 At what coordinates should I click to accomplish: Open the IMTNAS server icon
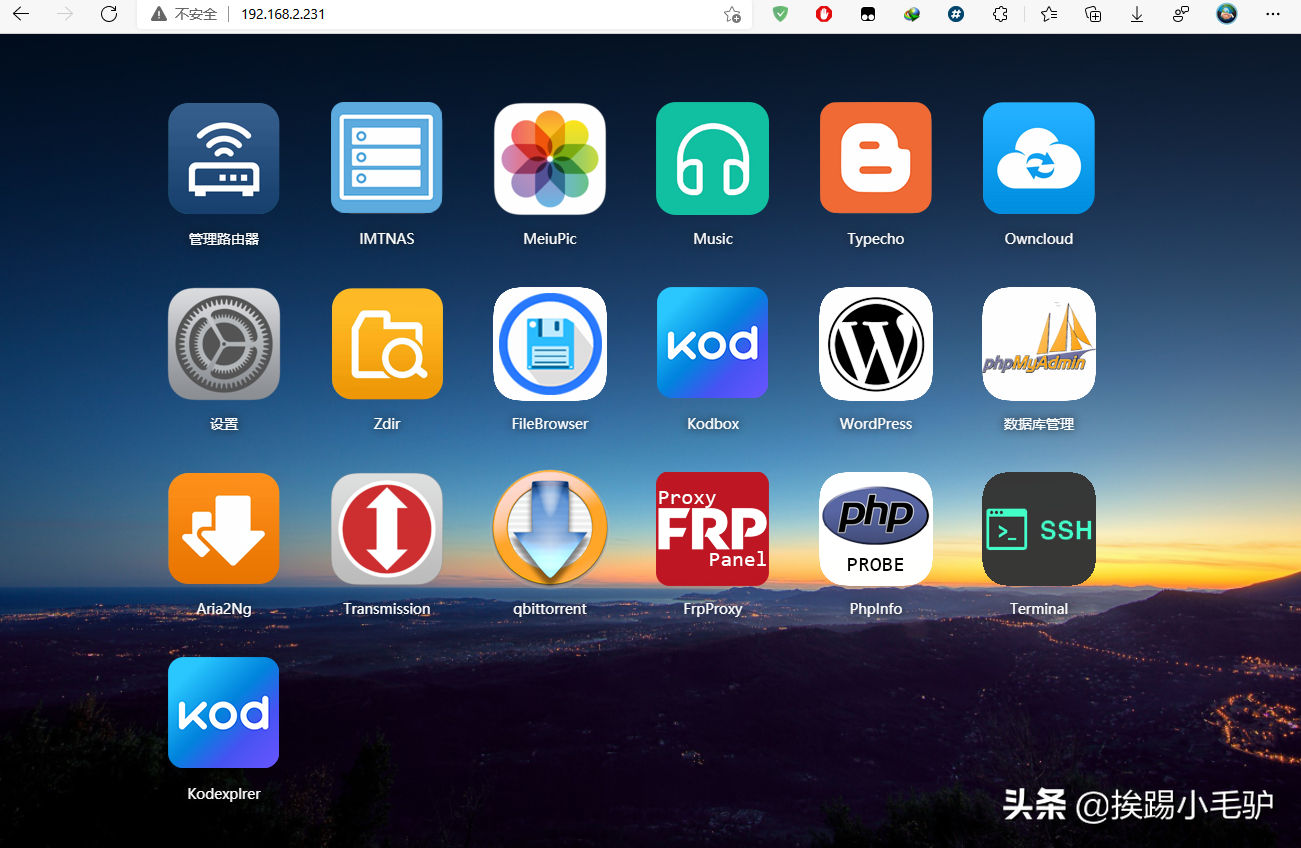coord(387,158)
